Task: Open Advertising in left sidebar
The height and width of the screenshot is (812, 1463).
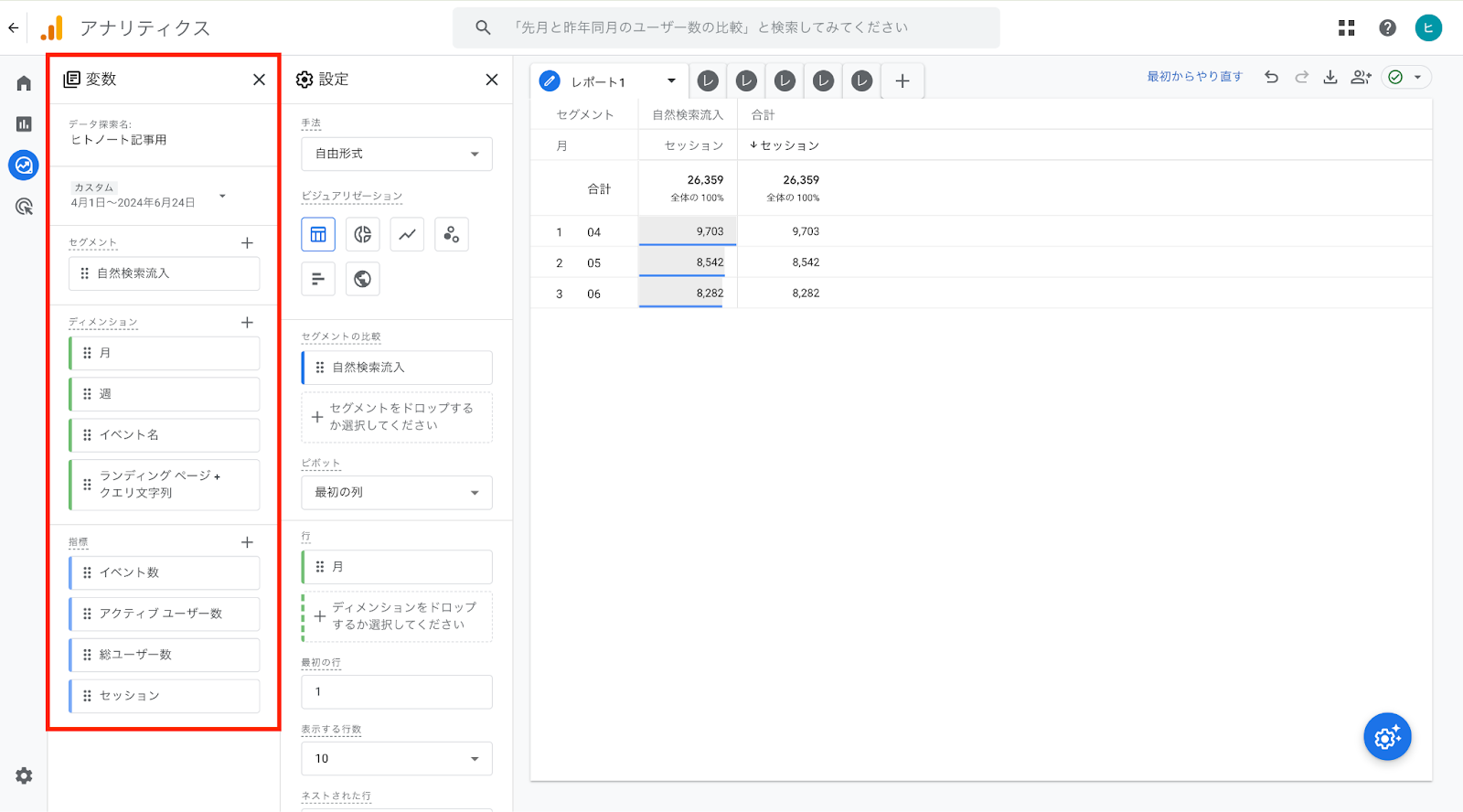Action: point(24,207)
